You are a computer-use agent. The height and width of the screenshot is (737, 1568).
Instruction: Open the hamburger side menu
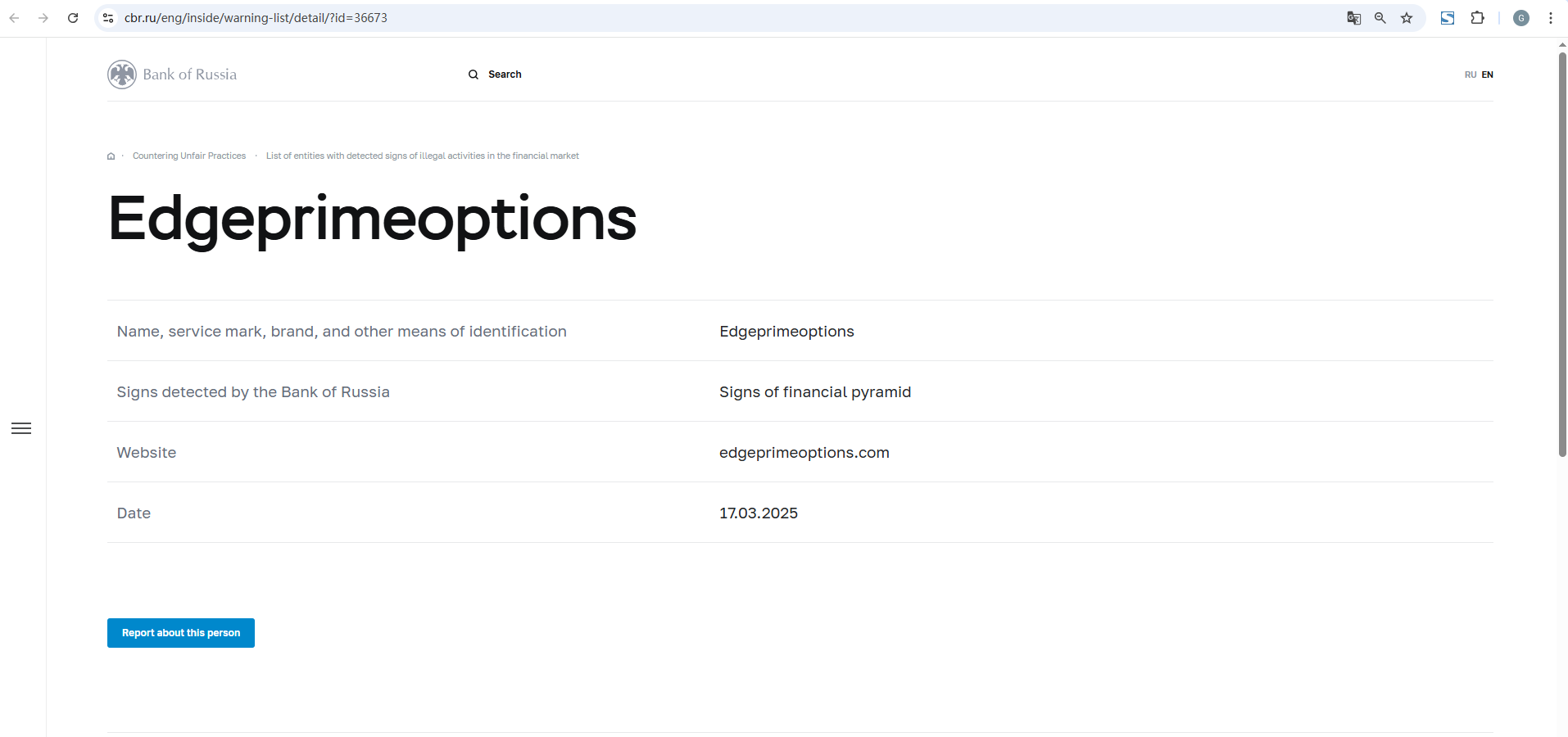[x=21, y=428]
